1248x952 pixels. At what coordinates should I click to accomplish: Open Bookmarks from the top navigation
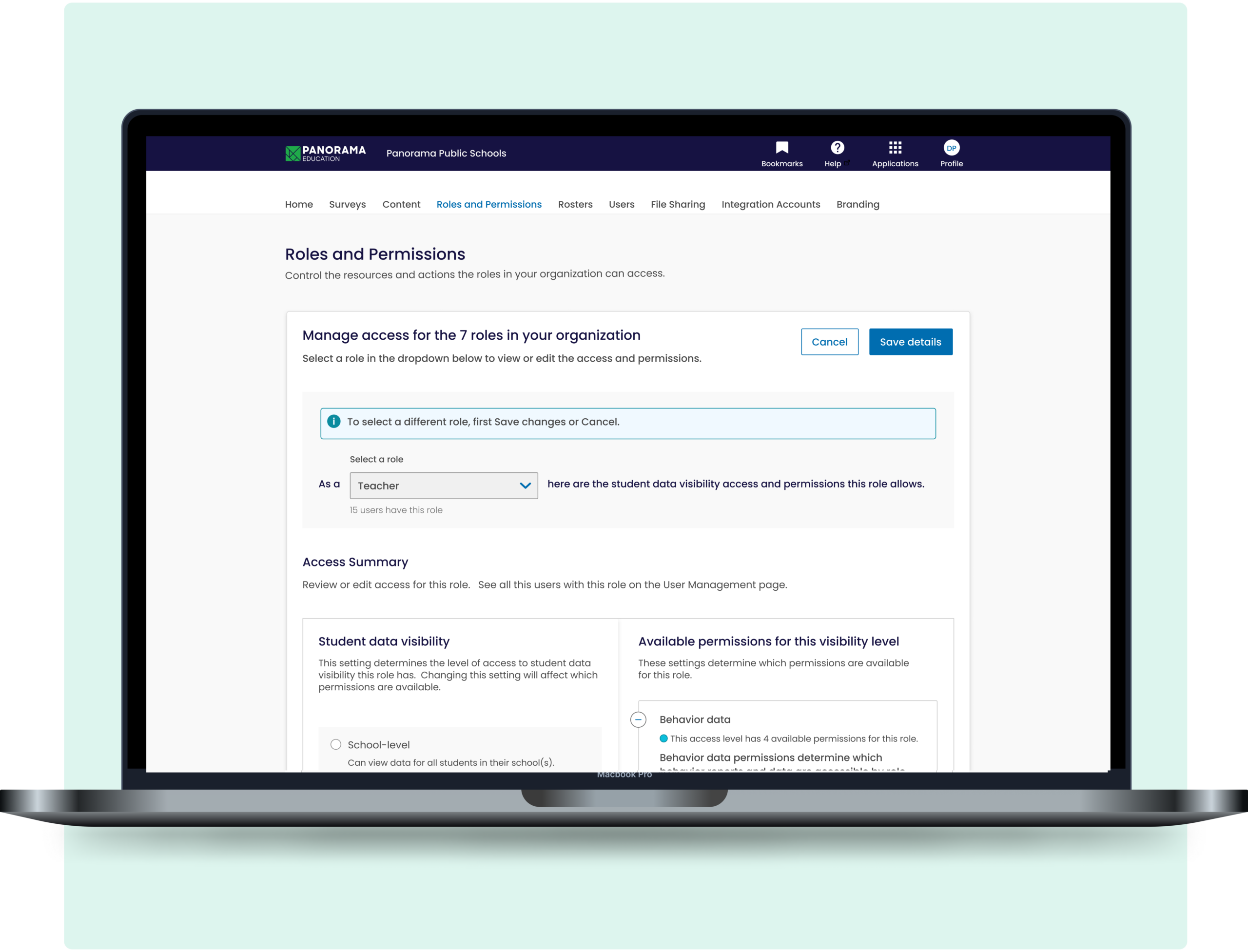pos(782,153)
